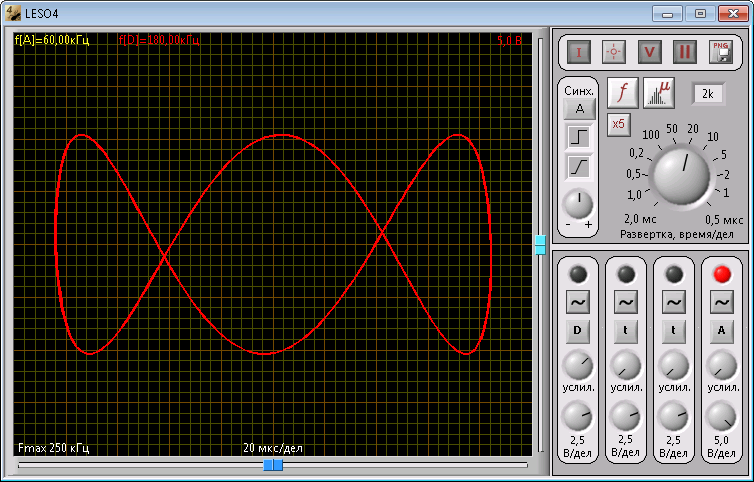Toggle AC coupling on the first channel
This screenshot has width=754, height=482.
click(577, 301)
